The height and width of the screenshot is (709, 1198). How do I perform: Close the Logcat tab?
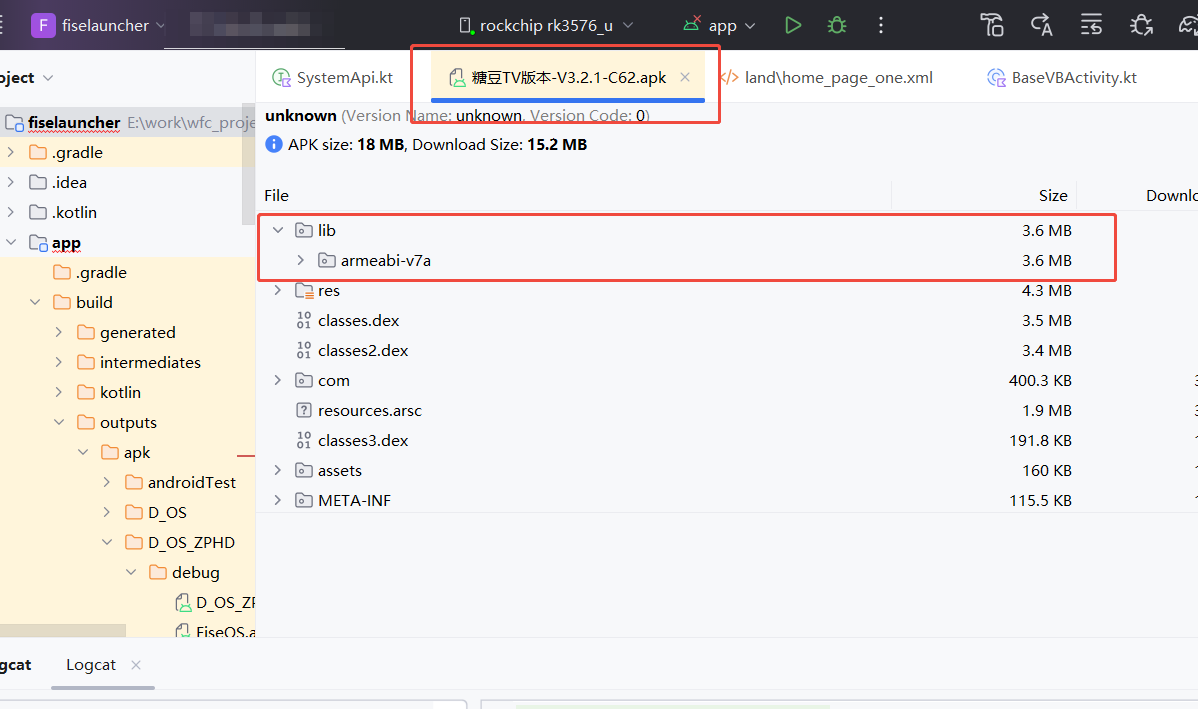[136, 665]
